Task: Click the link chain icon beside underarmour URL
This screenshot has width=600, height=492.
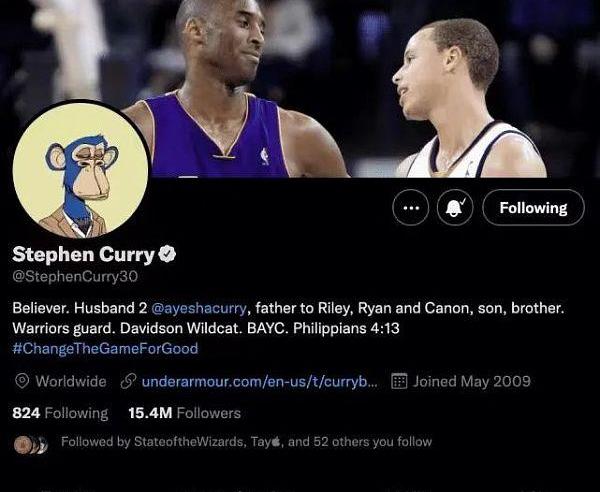Action: 129,381
